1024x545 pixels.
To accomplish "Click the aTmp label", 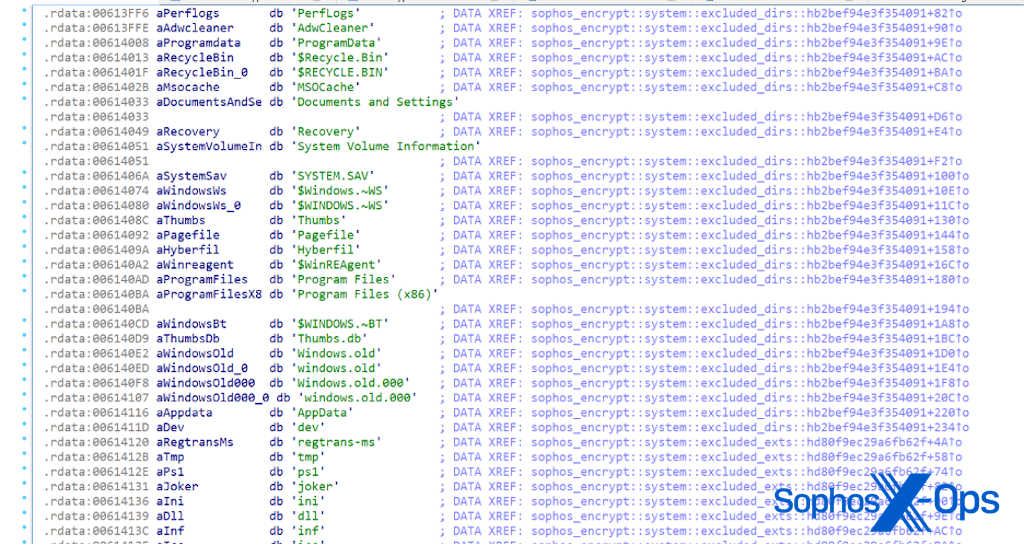I will pos(170,457).
